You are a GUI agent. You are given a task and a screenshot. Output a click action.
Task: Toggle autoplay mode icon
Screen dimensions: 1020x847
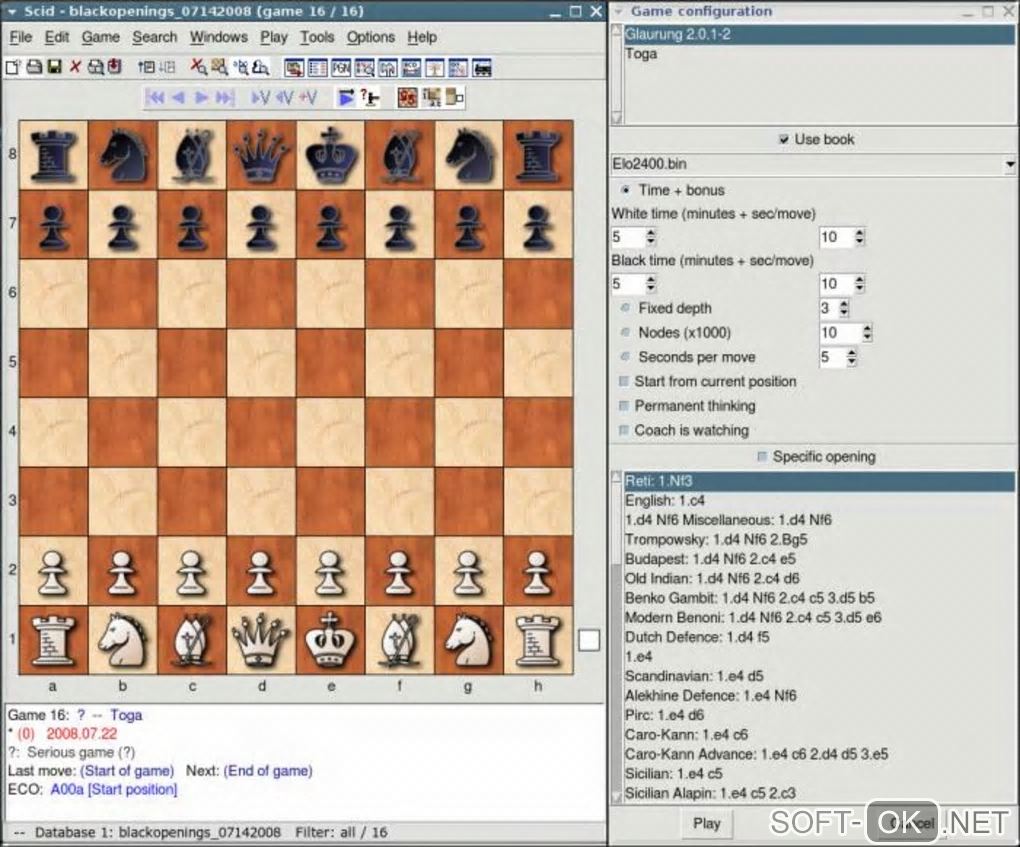coord(346,98)
